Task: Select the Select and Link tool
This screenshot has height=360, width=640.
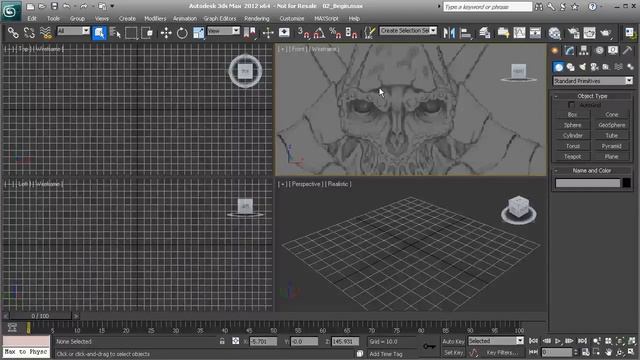Action: 13,32
